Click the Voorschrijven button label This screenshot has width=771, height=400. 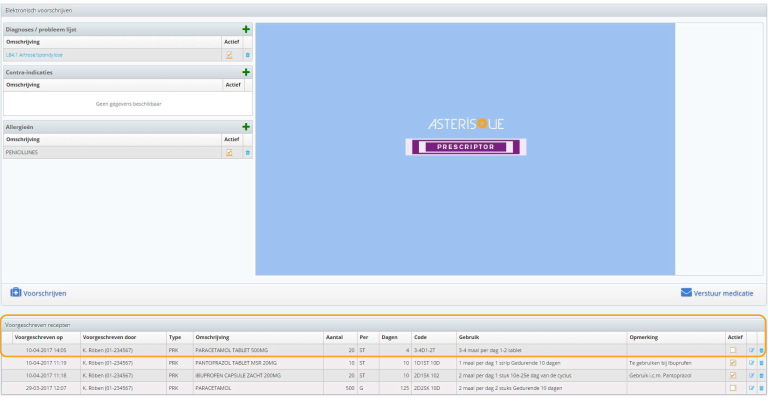pos(45,293)
